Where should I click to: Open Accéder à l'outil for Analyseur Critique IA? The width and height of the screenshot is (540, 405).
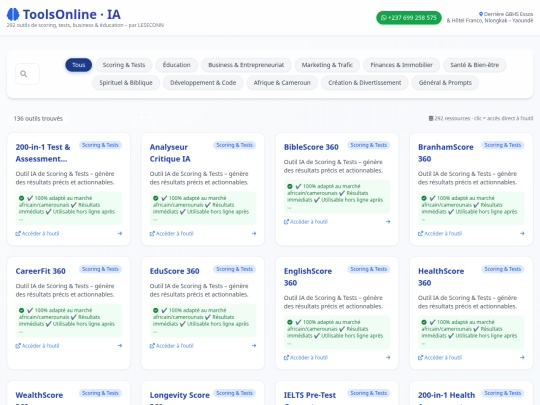pos(172,233)
